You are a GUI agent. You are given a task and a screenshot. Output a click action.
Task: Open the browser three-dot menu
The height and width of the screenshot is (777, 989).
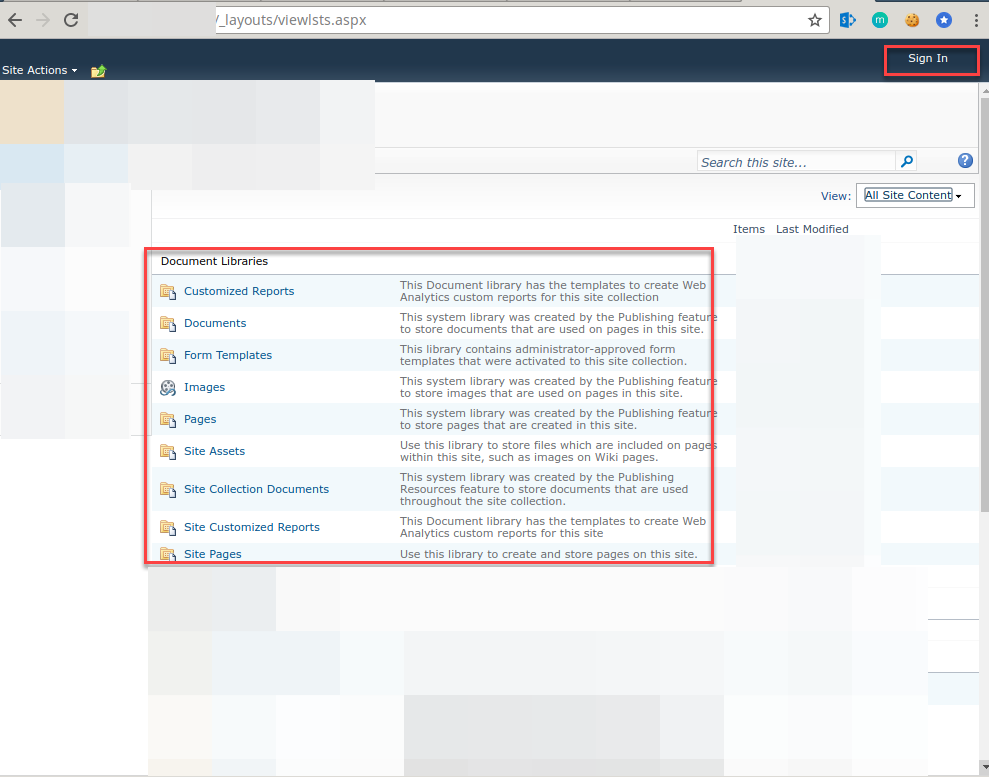(x=976, y=19)
